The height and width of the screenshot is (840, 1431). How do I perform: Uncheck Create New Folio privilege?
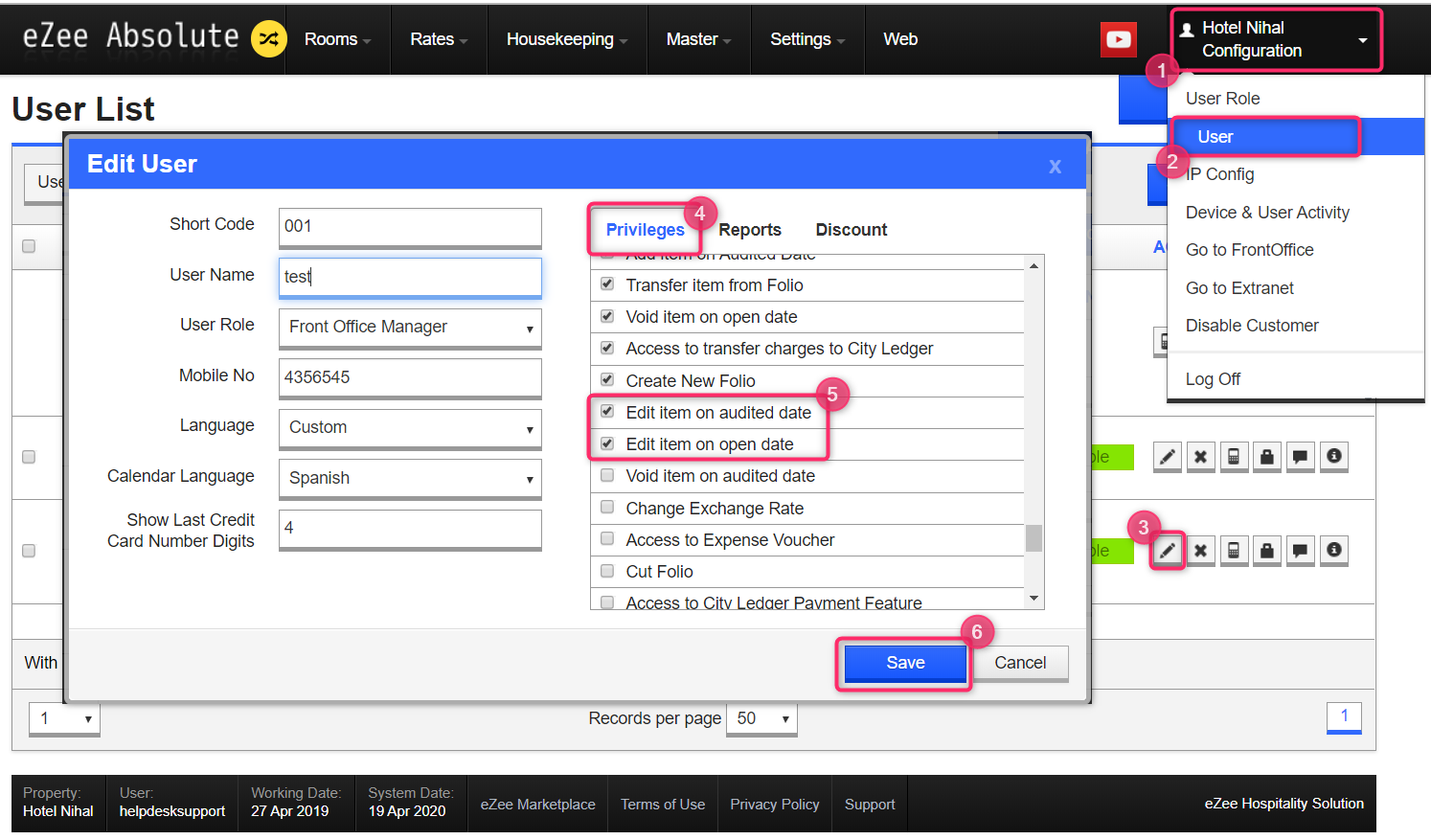(607, 380)
